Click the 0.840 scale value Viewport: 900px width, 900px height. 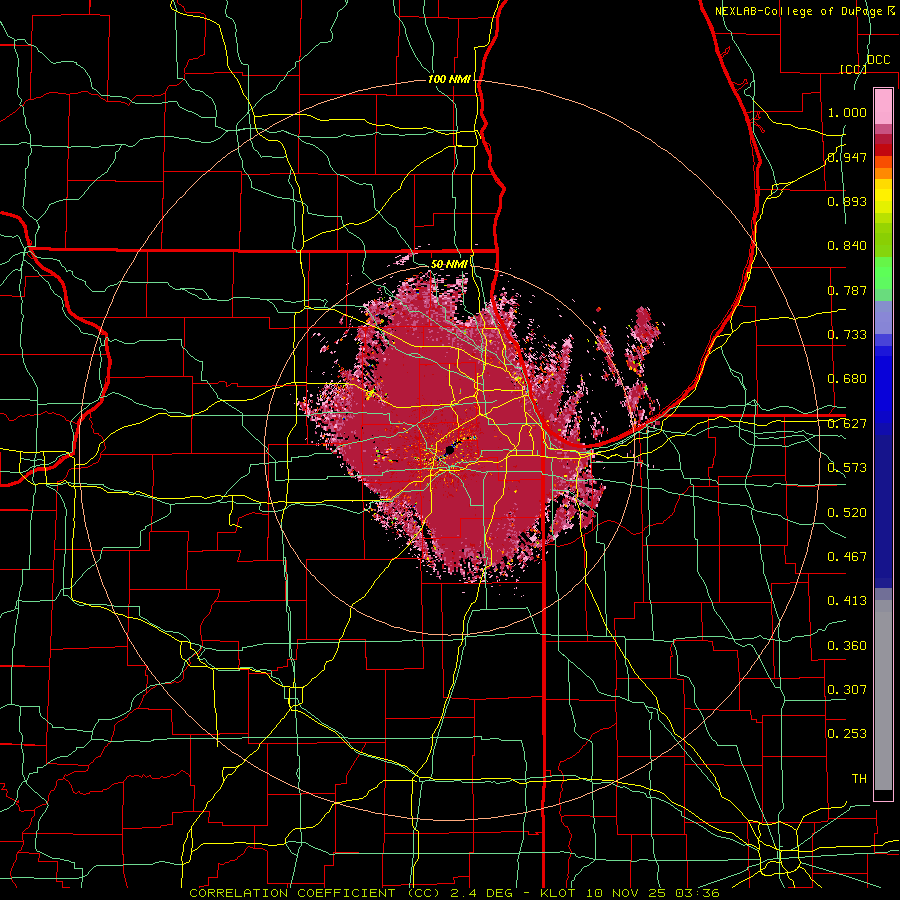pos(847,246)
